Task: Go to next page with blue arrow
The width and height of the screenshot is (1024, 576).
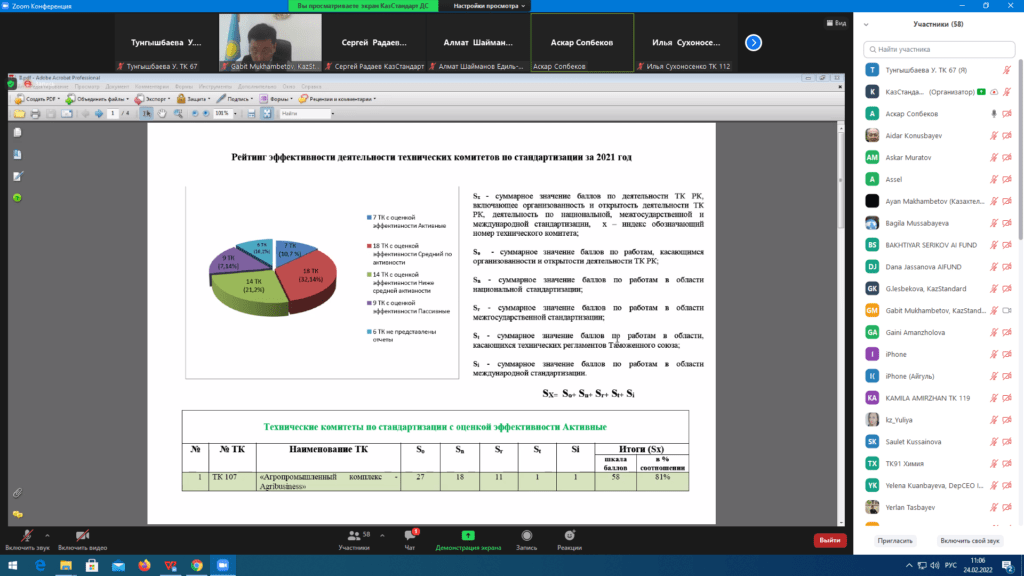Action: tap(99, 114)
